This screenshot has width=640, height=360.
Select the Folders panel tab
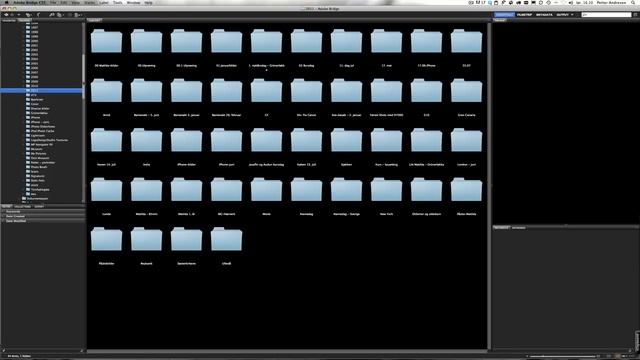tap(24, 20)
